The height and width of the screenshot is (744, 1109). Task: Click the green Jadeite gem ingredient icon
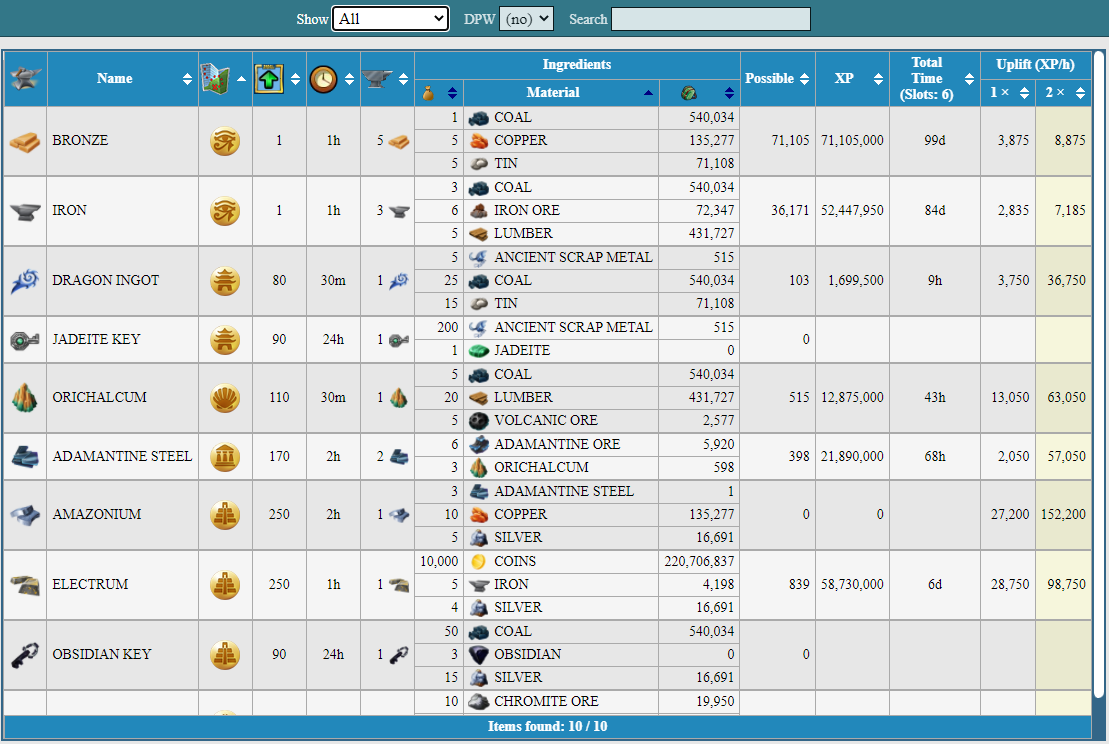point(479,351)
